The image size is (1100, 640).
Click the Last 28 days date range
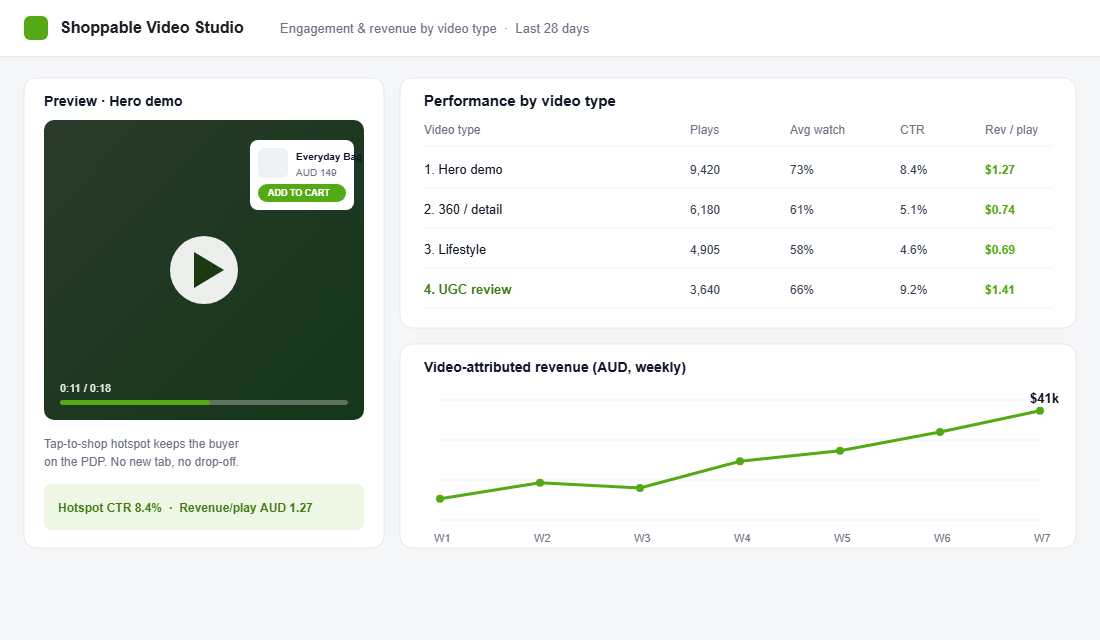pos(552,29)
